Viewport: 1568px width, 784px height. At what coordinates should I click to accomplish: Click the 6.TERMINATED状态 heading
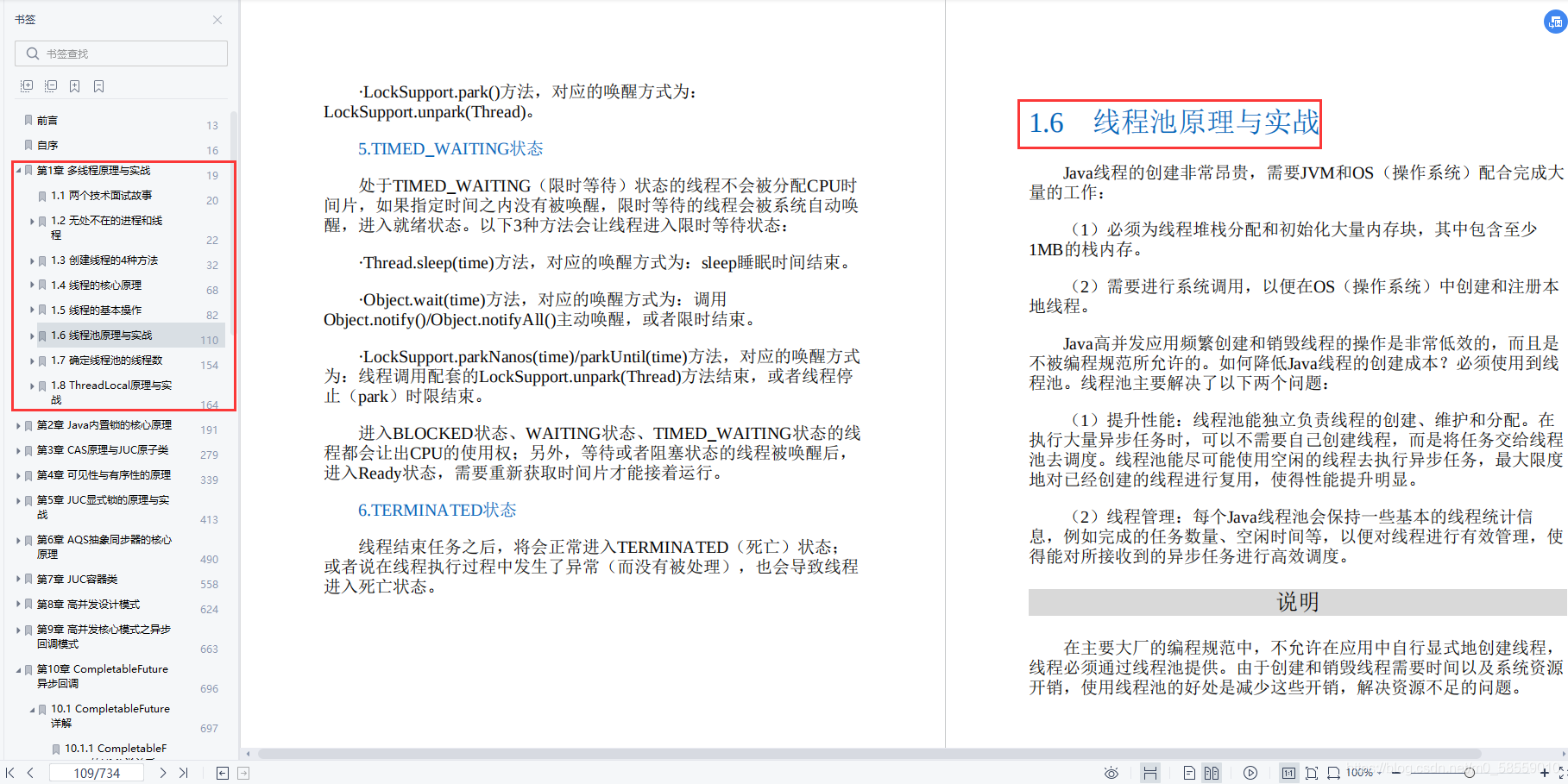click(437, 511)
